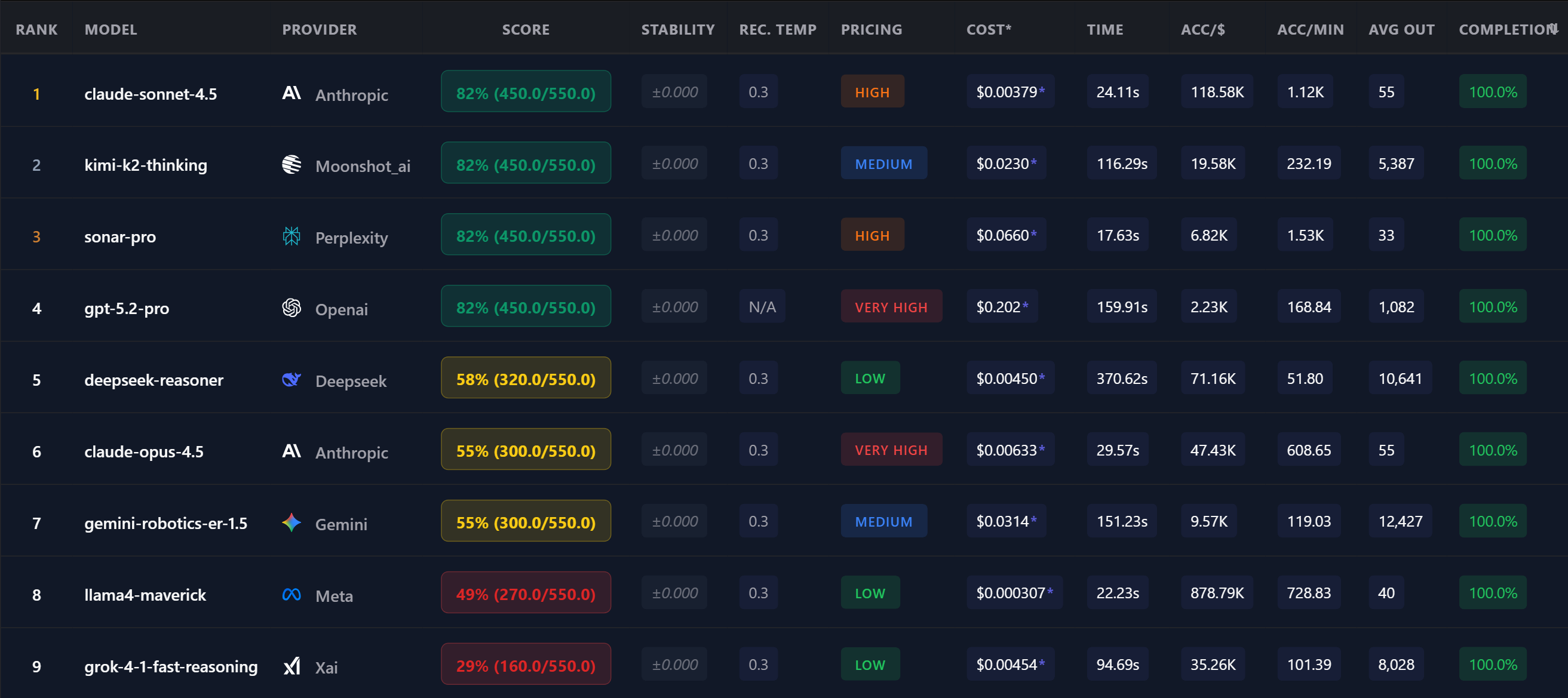Open cost details via asterisk beside $0.202
1568x698 pixels.
click(1026, 305)
